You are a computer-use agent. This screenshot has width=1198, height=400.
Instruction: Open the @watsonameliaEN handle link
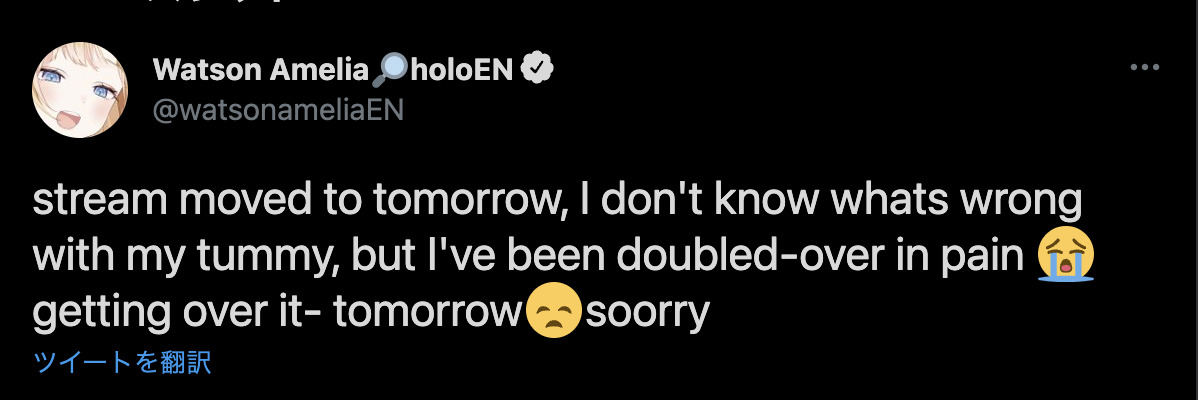point(278,109)
